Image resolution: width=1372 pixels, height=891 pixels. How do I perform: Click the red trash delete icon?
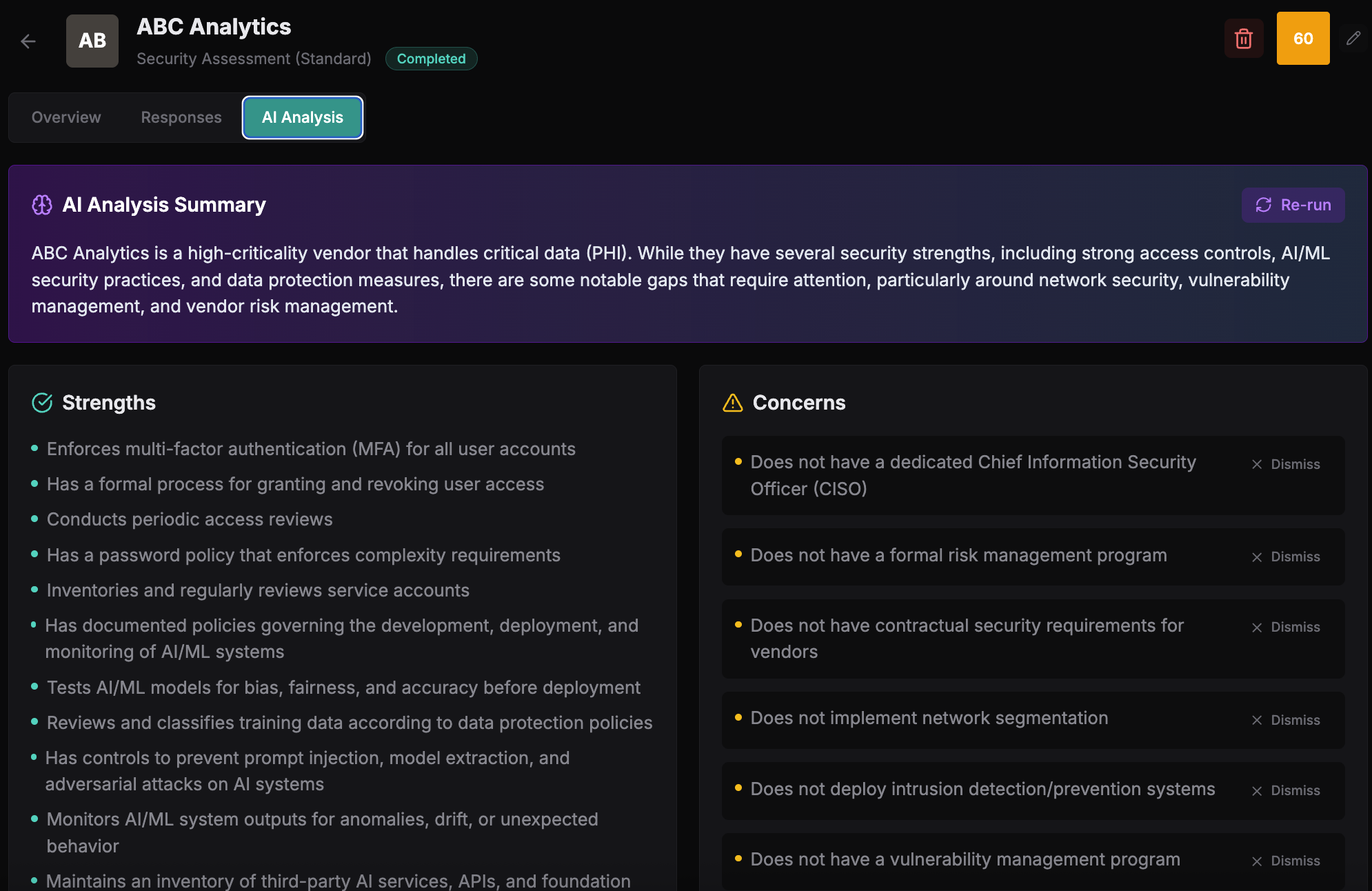tap(1244, 39)
